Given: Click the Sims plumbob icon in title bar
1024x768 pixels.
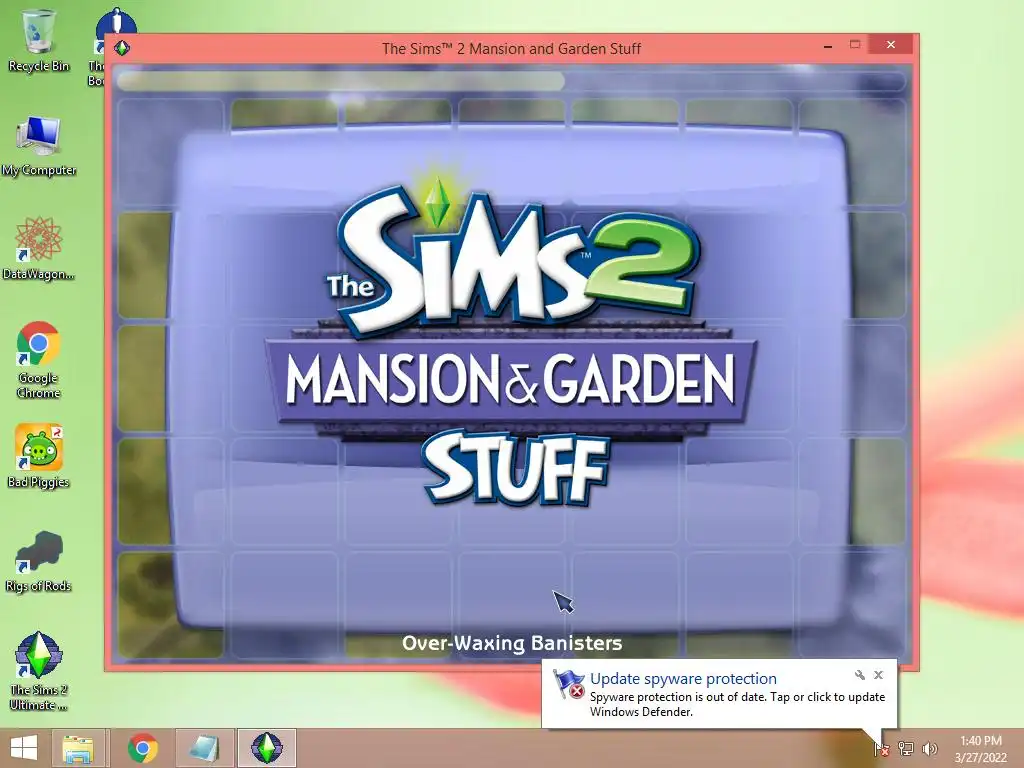Looking at the screenshot, I should click(122, 48).
